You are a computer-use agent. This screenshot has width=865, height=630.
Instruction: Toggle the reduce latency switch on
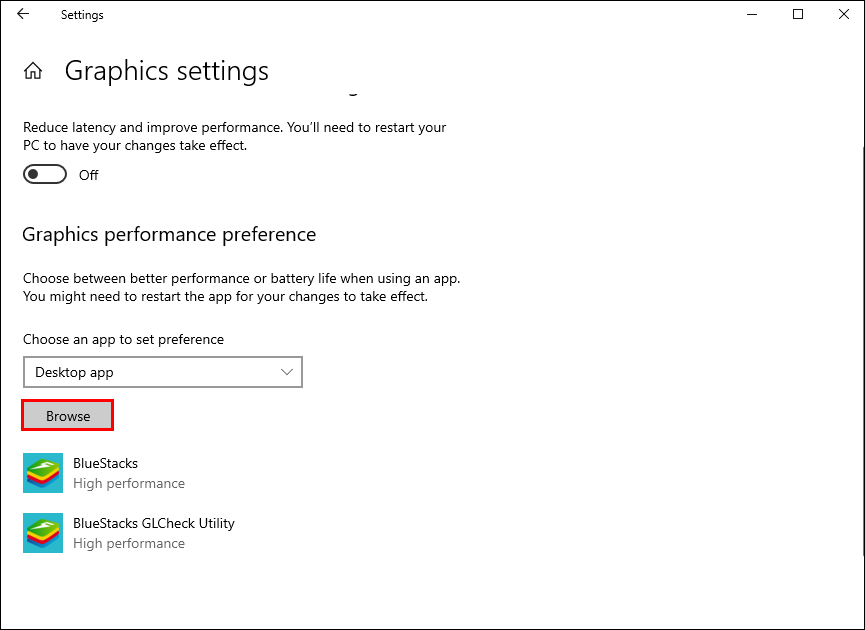[x=45, y=175]
